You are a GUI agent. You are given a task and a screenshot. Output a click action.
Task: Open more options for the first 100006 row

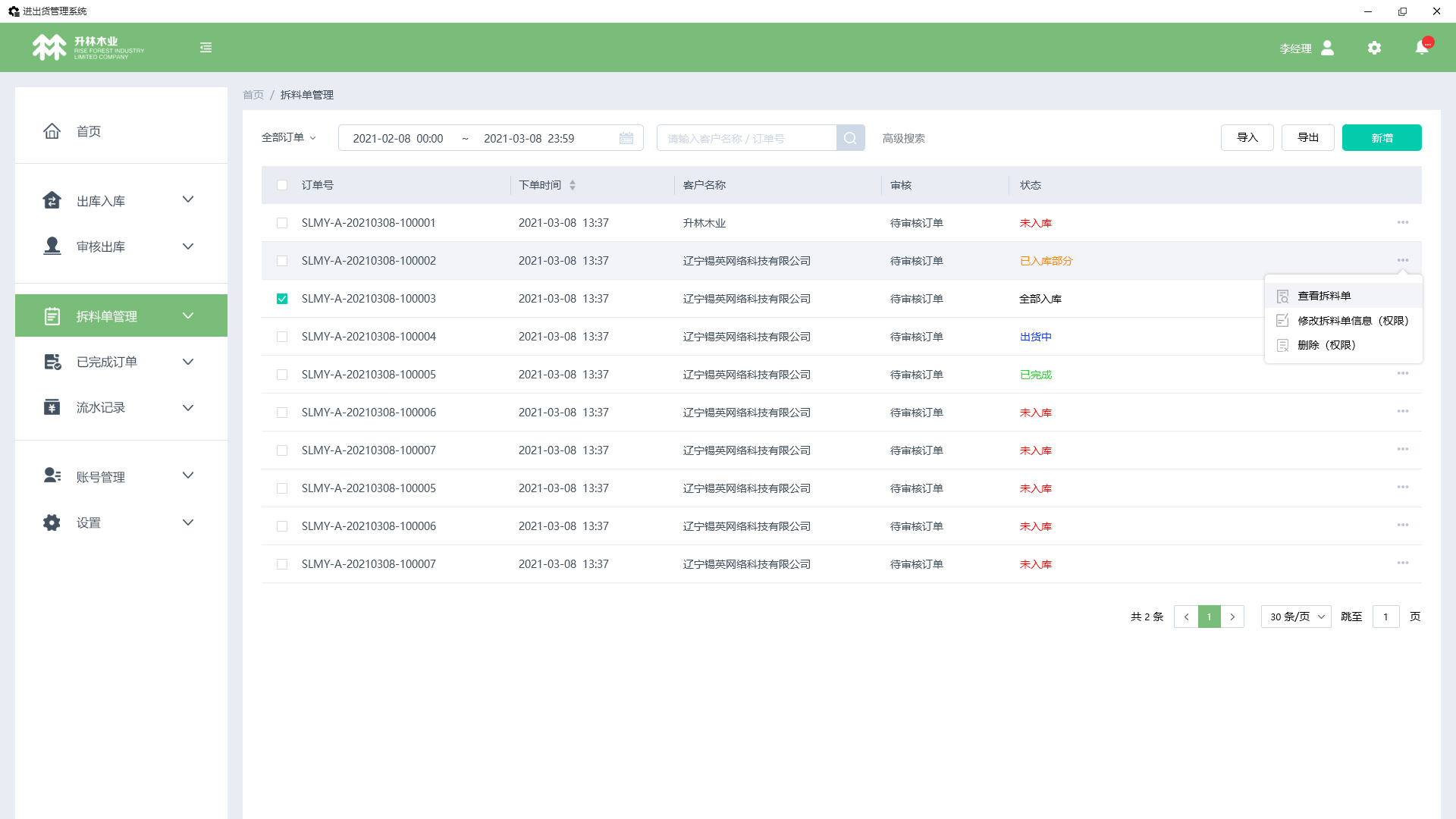[x=1403, y=411]
